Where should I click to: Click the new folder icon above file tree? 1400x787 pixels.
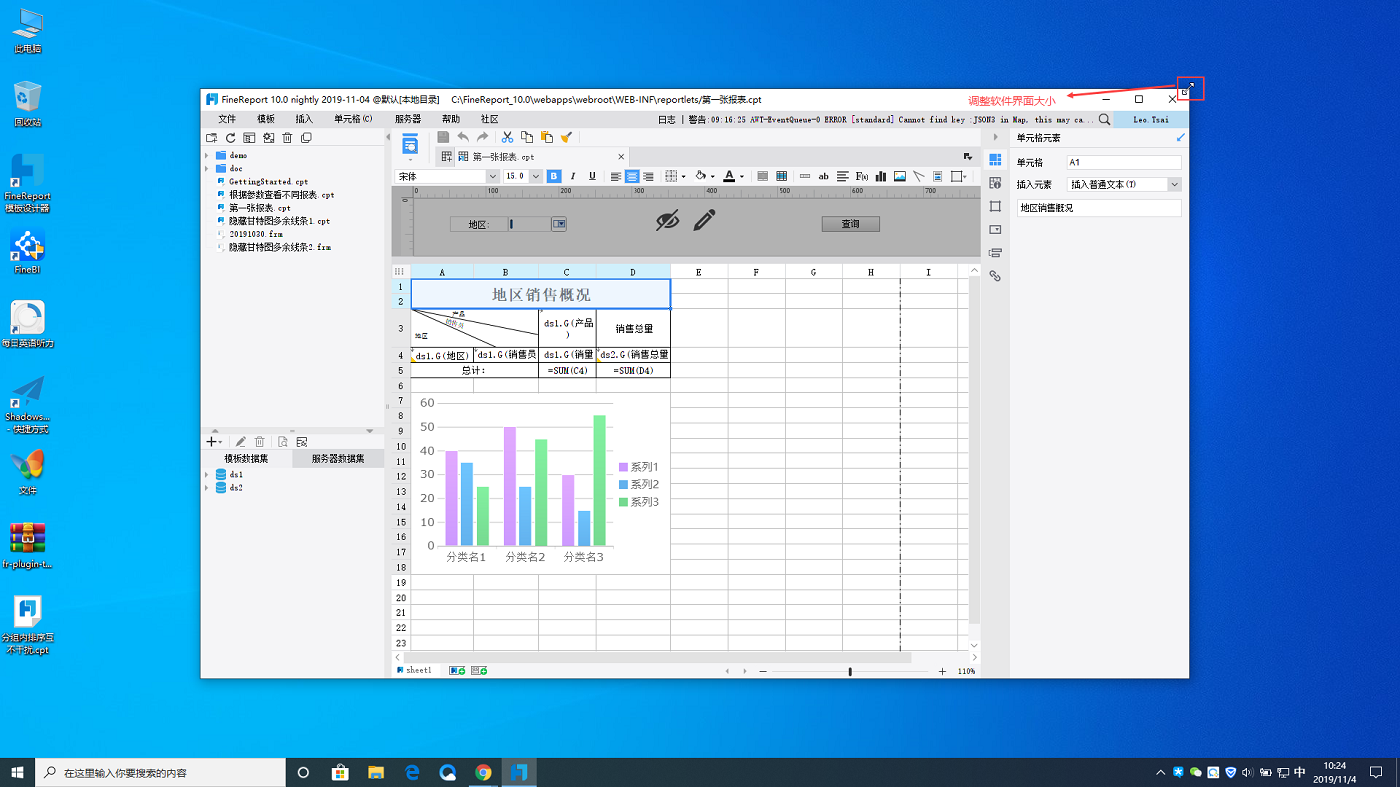pyautogui.click(x=211, y=138)
